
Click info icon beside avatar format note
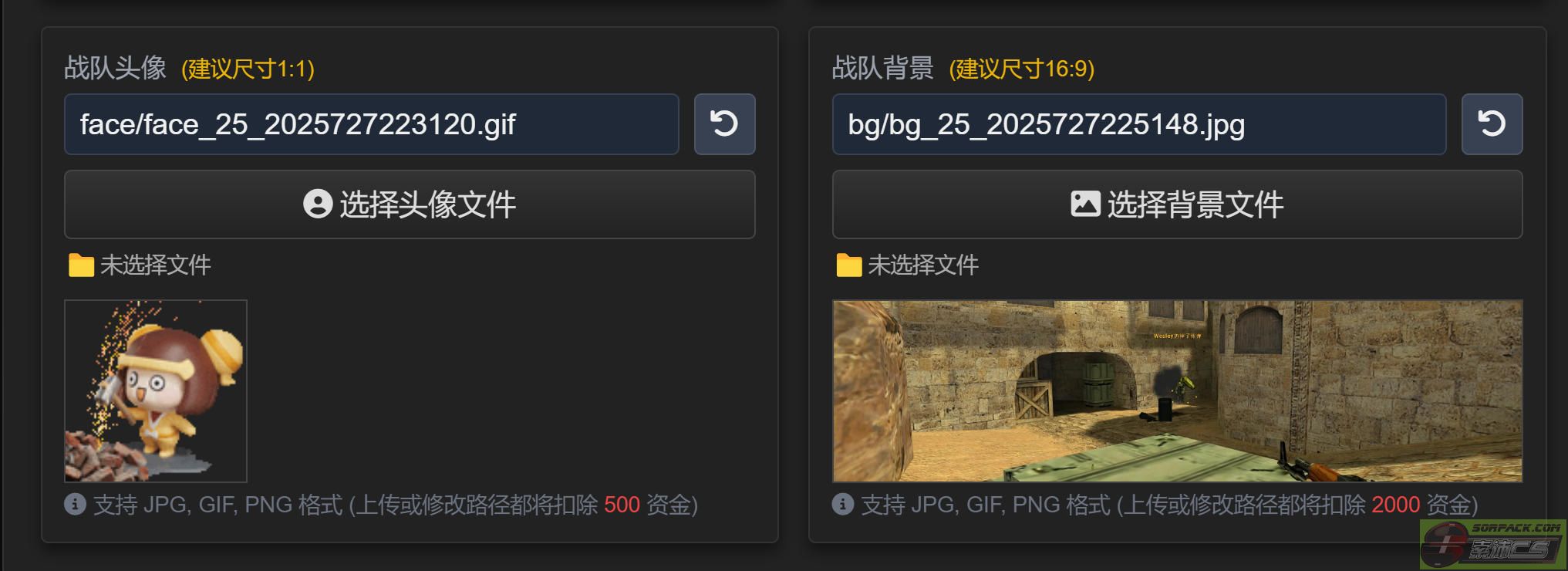75,505
